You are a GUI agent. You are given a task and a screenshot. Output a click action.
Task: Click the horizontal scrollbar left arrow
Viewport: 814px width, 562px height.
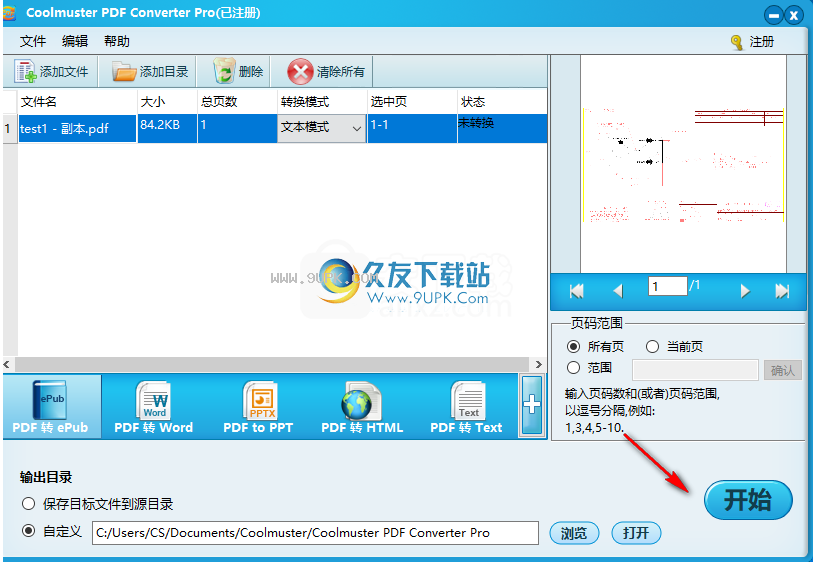[7, 364]
